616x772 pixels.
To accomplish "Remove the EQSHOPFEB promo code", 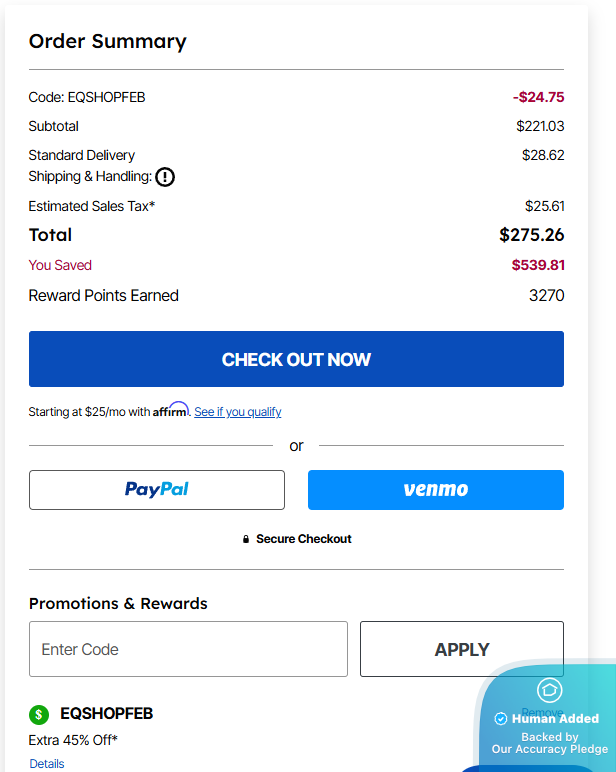I will coord(542,712).
